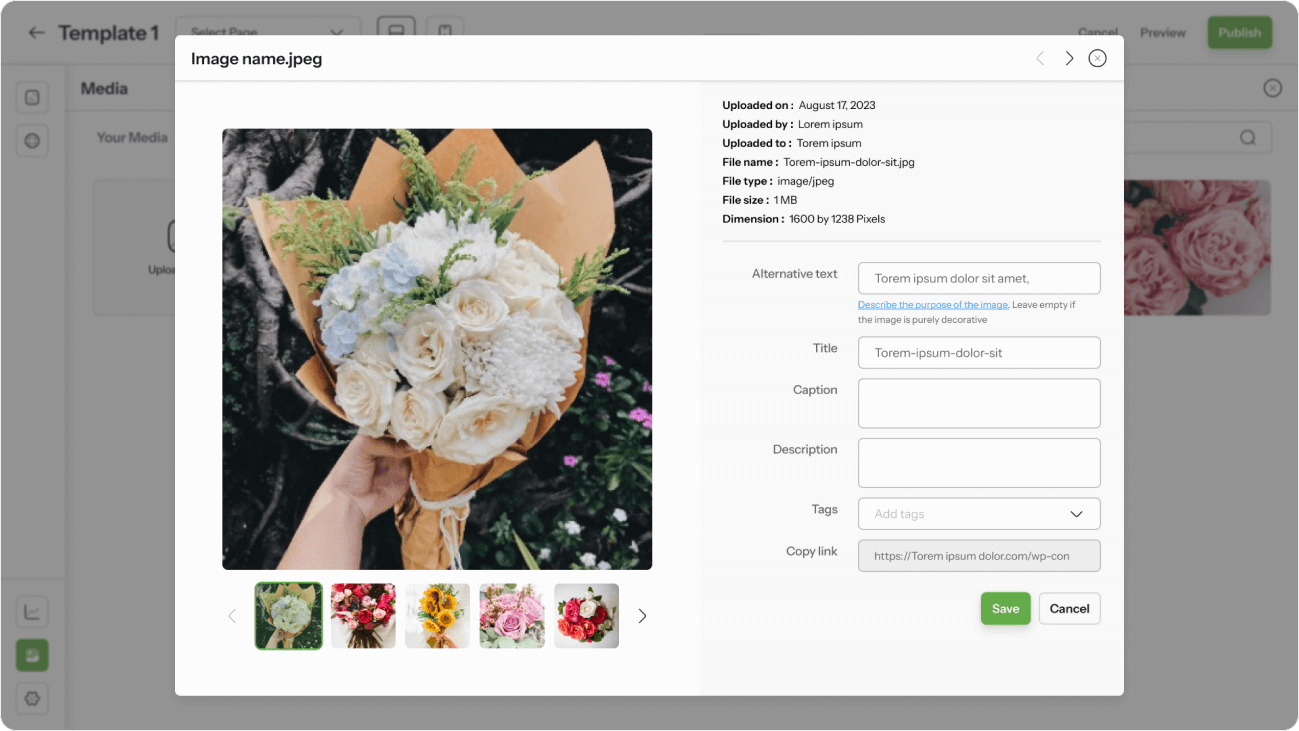Select the pink roses thumbnail
Image resolution: width=1299 pixels, height=731 pixels.
pyautogui.click(x=512, y=616)
